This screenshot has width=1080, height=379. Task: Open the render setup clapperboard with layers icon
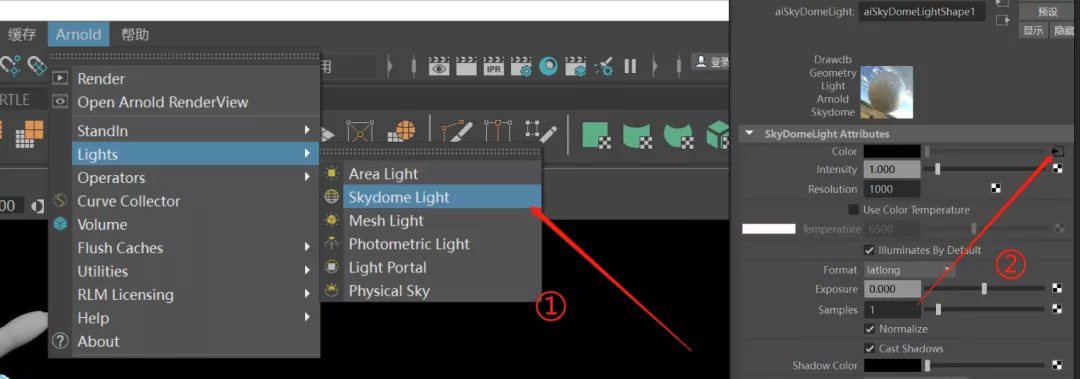575,66
